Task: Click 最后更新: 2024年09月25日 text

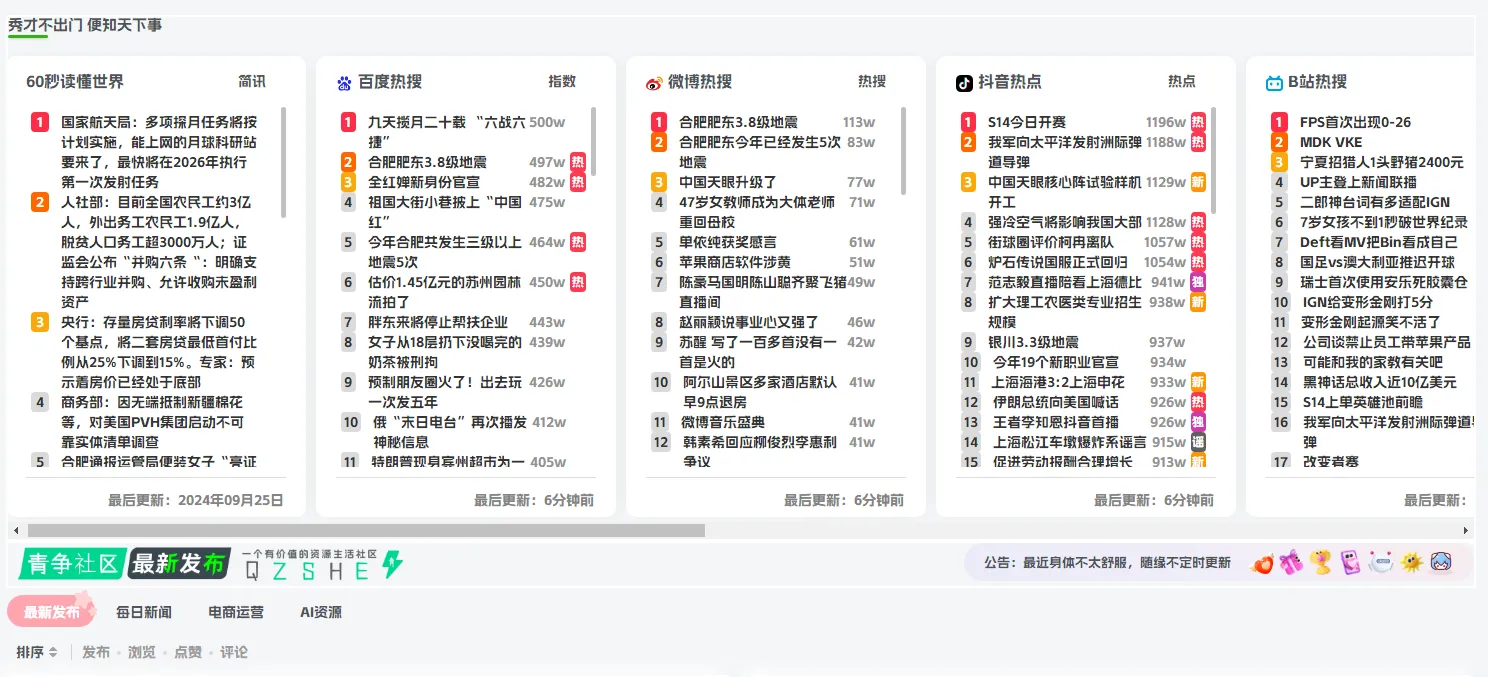Action: coord(196,500)
